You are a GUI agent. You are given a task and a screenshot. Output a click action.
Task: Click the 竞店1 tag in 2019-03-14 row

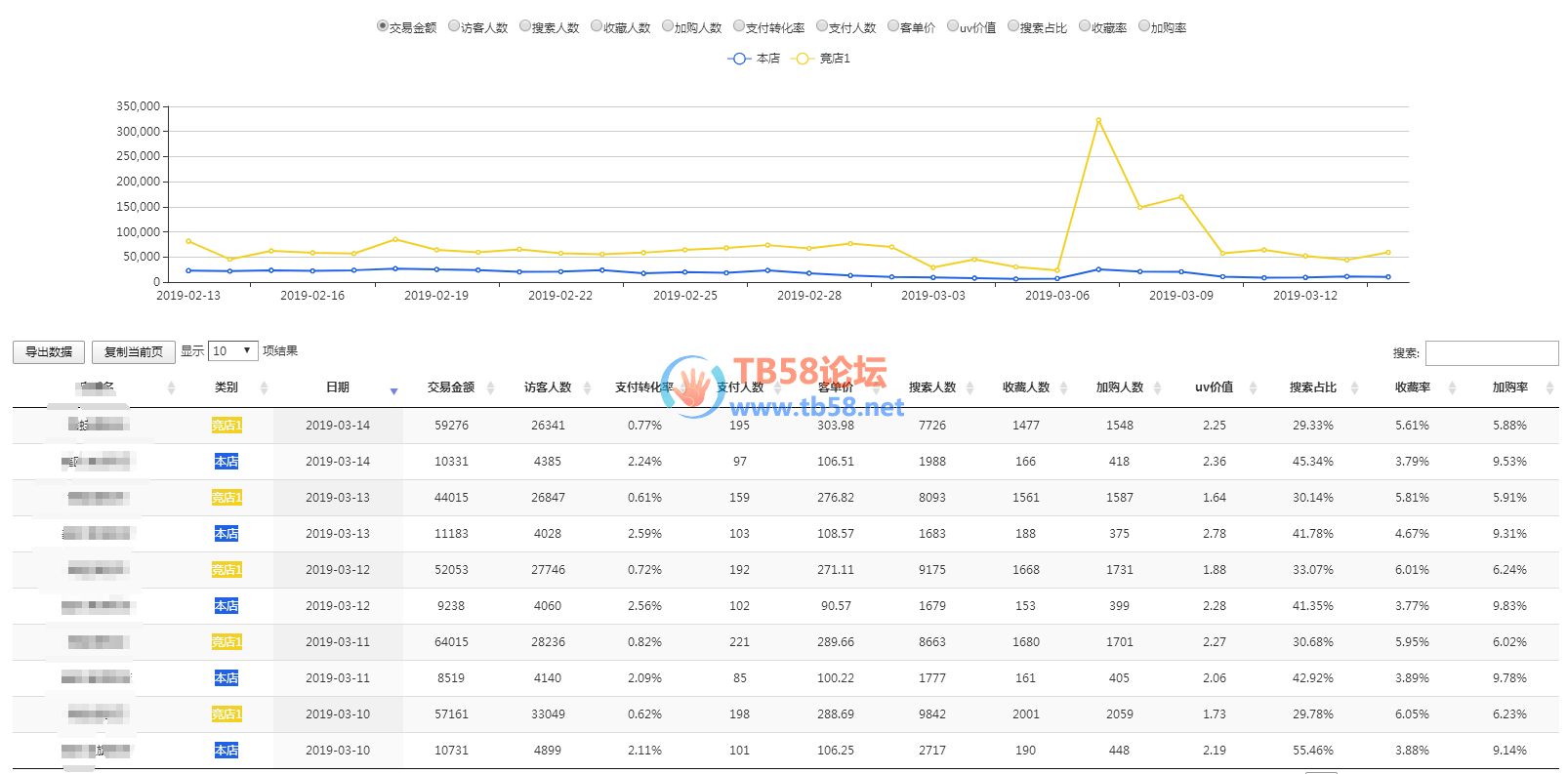(x=227, y=426)
